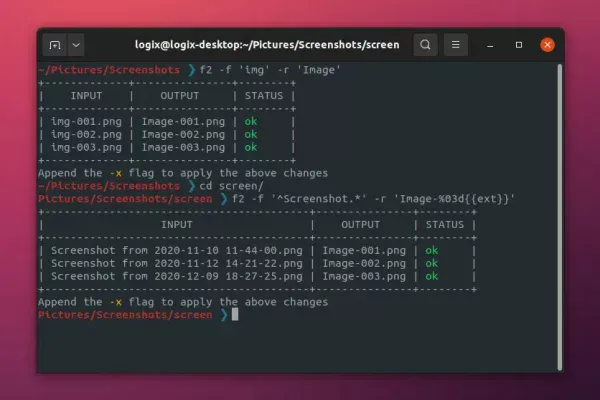This screenshot has height=400, width=600.
Task: Click Image-001.png output in second table
Action: point(364,251)
